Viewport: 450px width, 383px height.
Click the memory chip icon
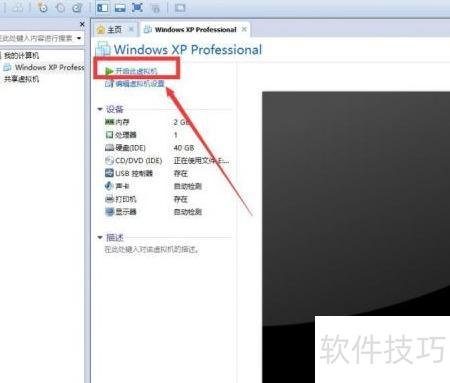coord(109,122)
